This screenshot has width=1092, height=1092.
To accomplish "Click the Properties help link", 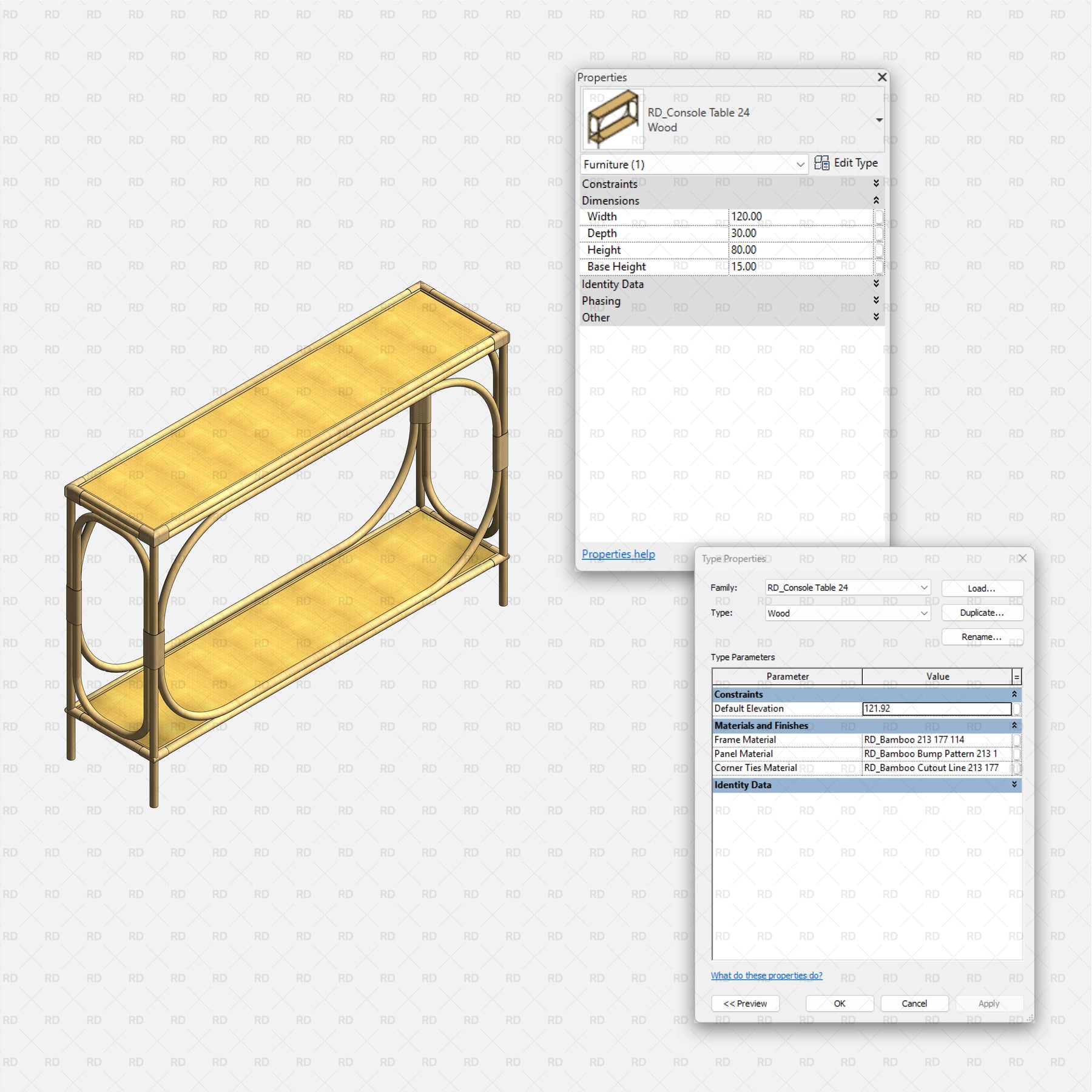I will [618, 554].
